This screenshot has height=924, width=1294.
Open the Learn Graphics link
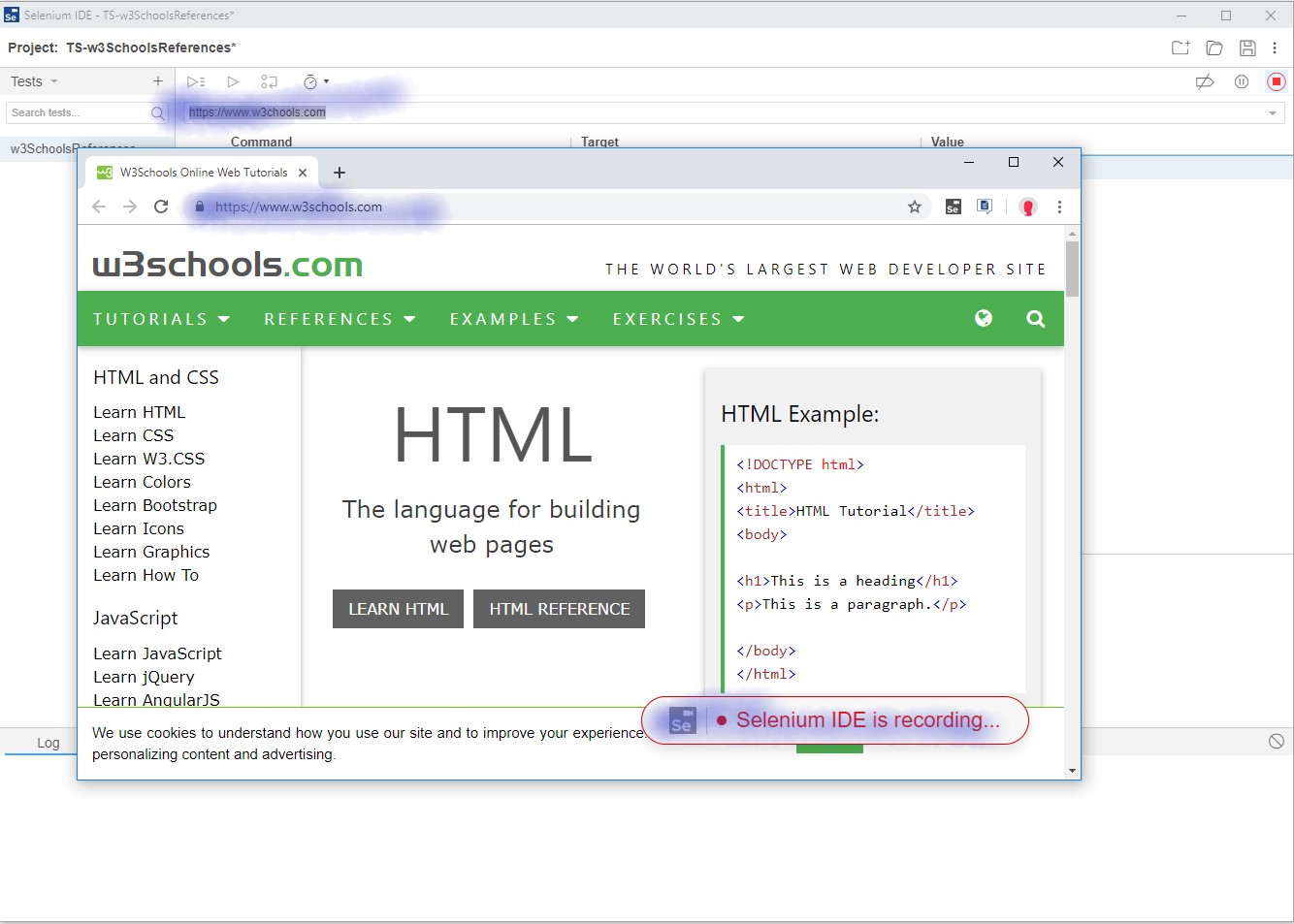(x=151, y=552)
